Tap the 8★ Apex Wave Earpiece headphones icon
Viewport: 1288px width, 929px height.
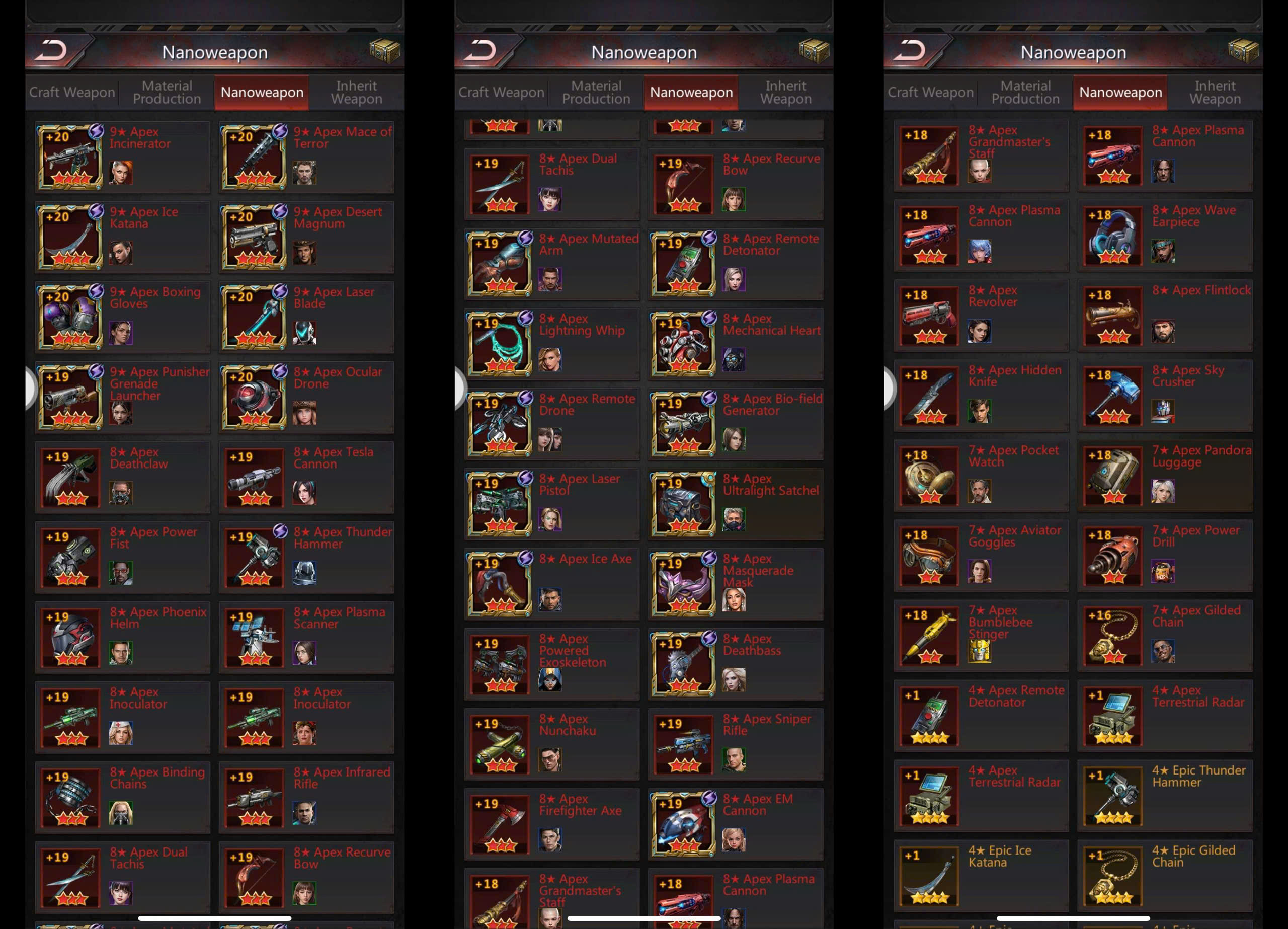1113,237
